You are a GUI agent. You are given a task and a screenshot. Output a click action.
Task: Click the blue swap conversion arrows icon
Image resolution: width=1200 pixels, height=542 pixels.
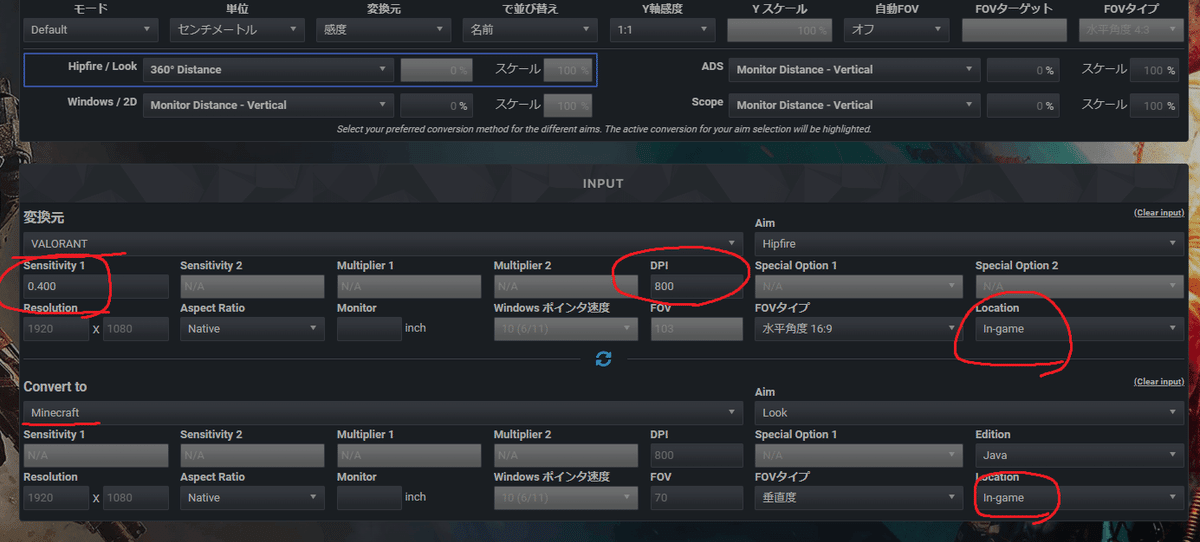[x=603, y=359]
